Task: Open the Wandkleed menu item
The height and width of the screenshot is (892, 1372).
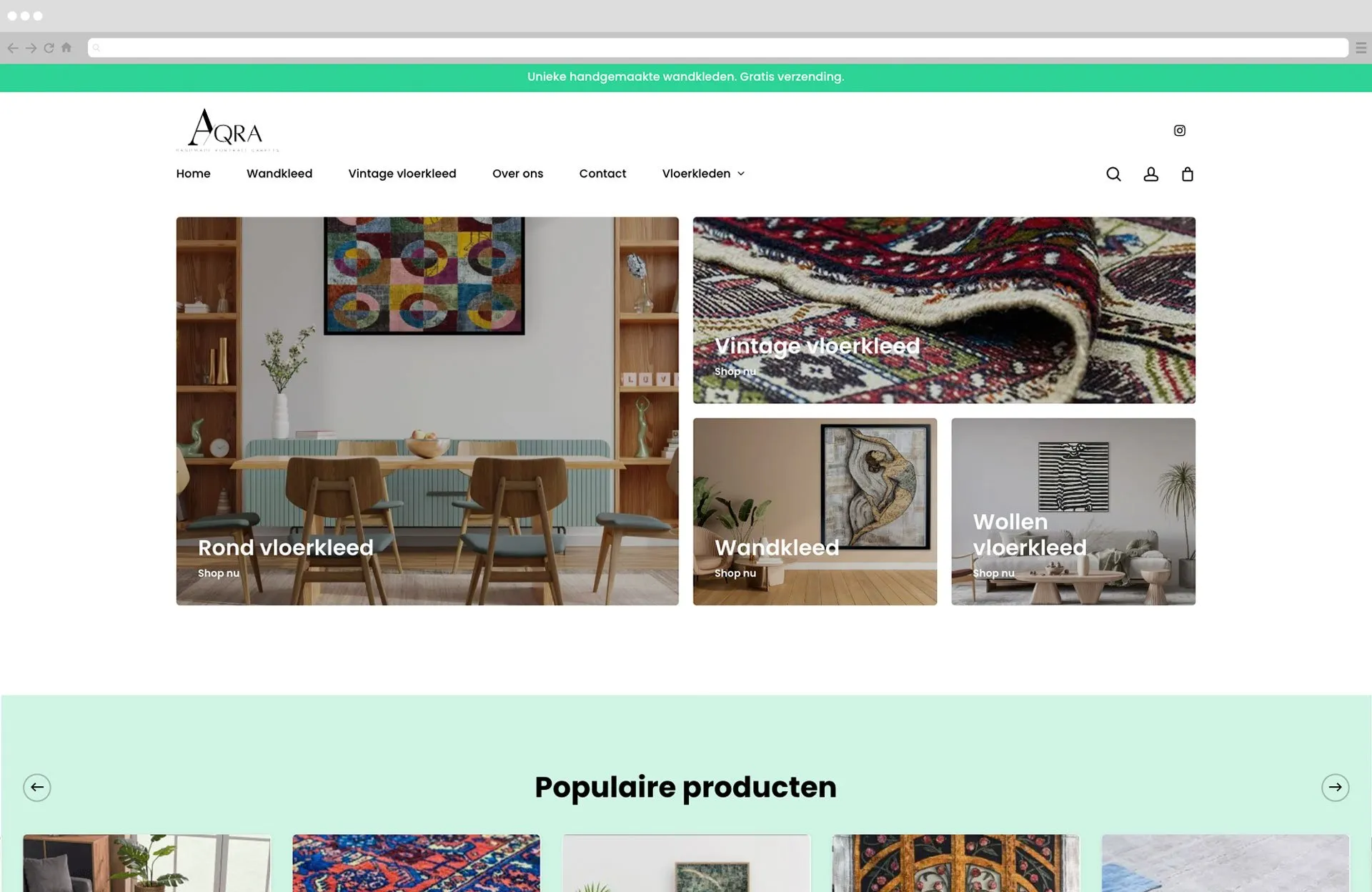Action: point(279,174)
